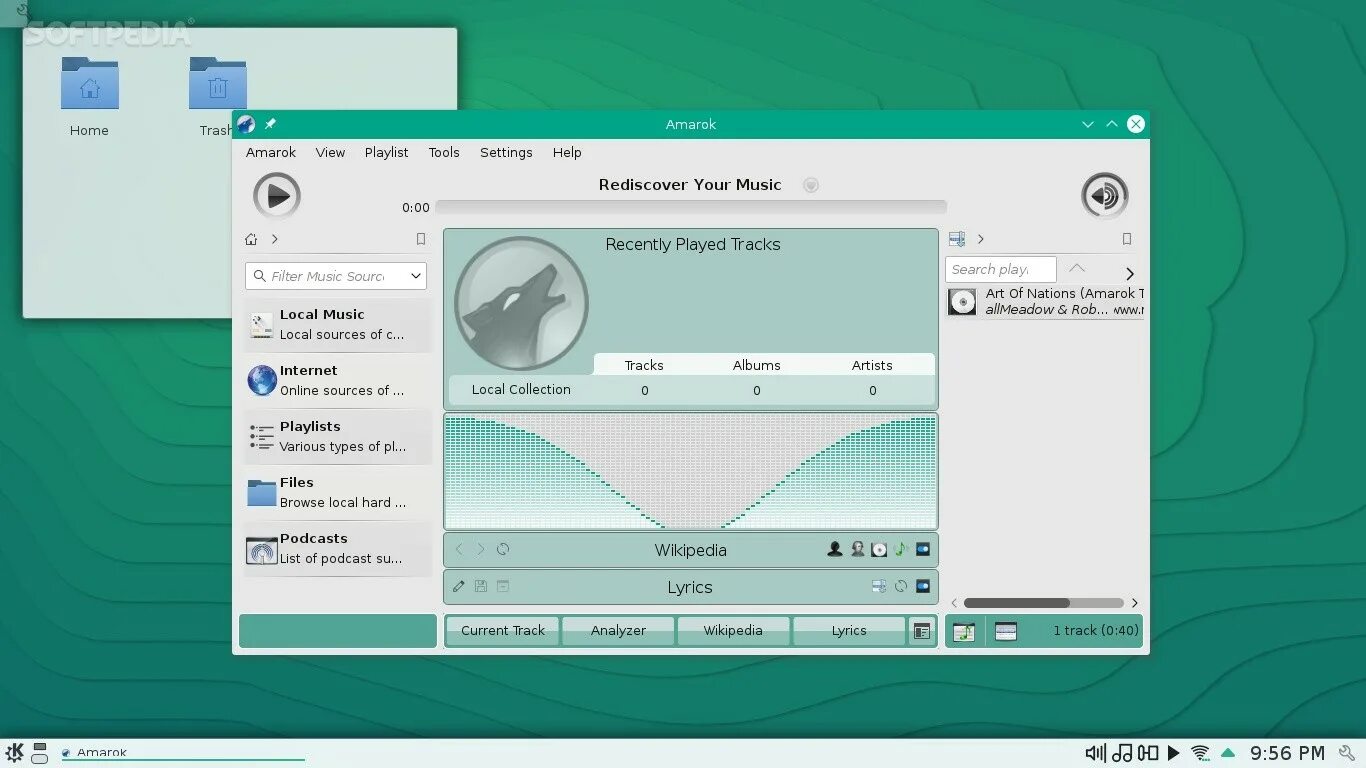The height and width of the screenshot is (768, 1366).
Task: Click playlist queue icon in bottom playlist bar
Action: 963,631
